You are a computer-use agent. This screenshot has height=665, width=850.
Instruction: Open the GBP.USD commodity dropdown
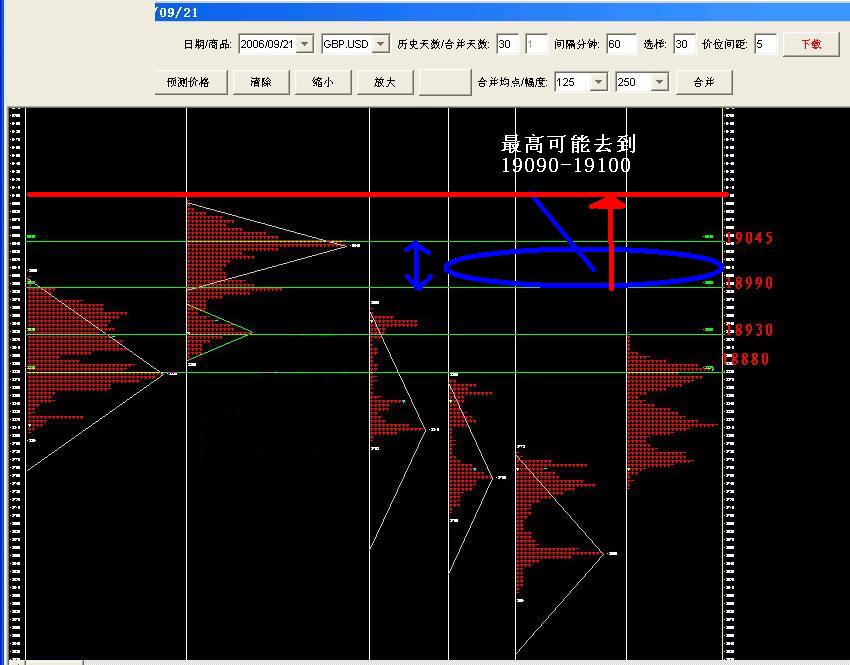[381, 44]
